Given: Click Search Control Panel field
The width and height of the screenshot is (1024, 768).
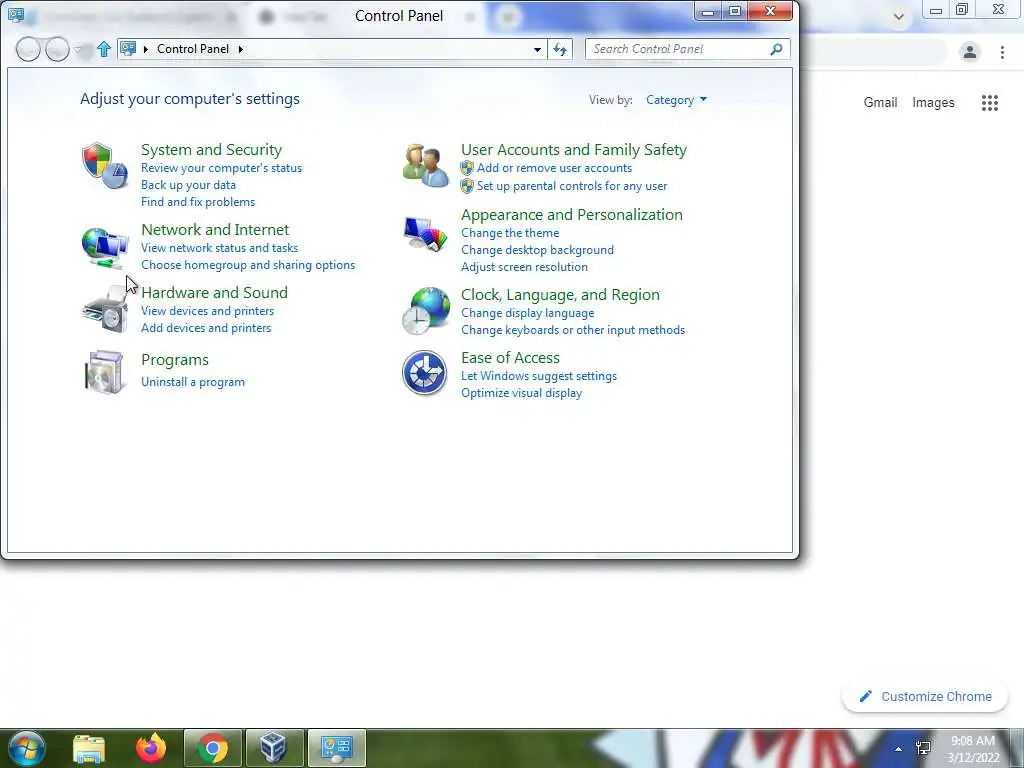Looking at the screenshot, I should coord(688,49).
